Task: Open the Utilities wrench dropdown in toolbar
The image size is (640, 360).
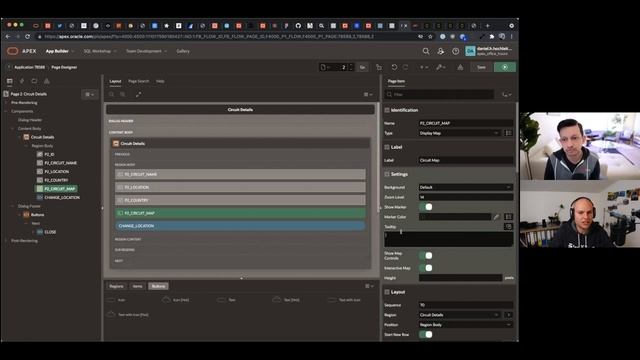Action: pos(440,67)
